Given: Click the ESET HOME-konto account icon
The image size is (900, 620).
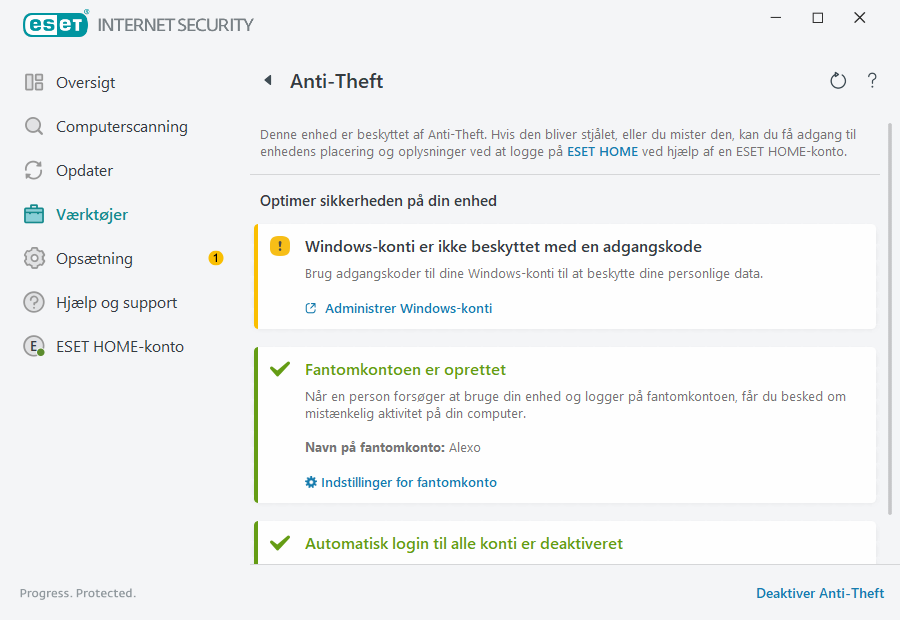Looking at the screenshot, I should coord(34,346).
